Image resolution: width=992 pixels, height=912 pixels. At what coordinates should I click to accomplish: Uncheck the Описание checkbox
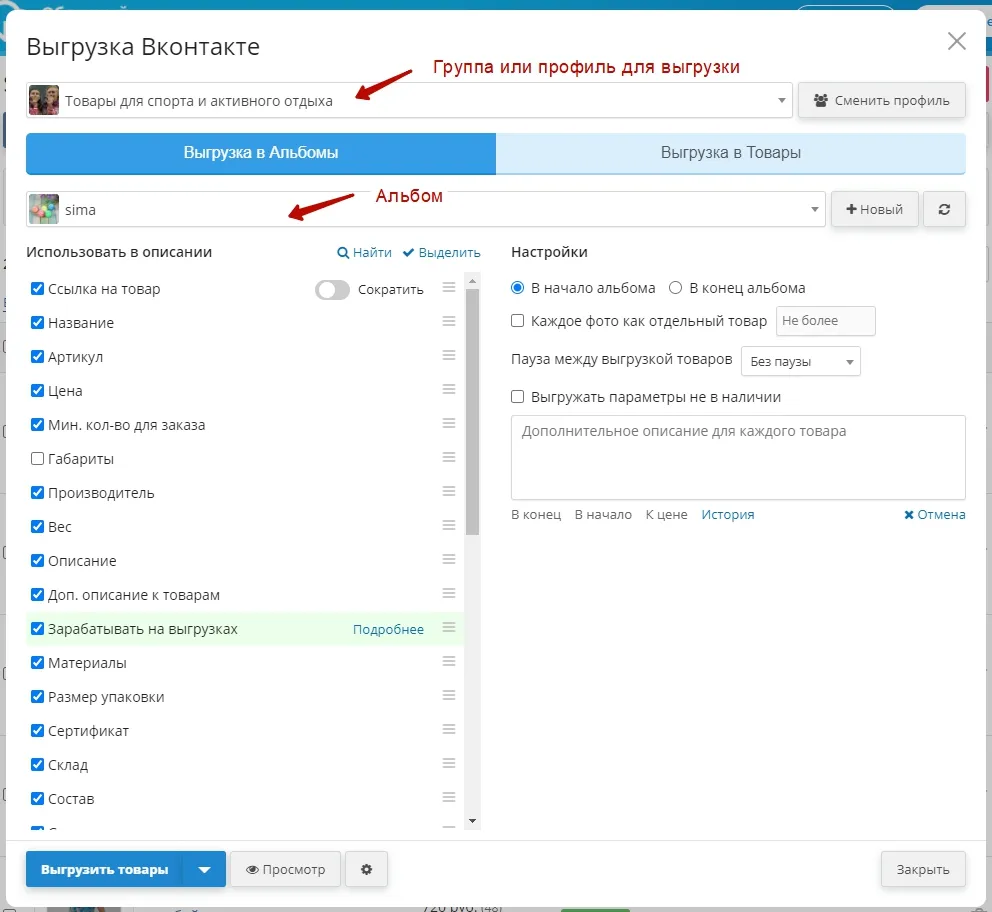[37, 560]
